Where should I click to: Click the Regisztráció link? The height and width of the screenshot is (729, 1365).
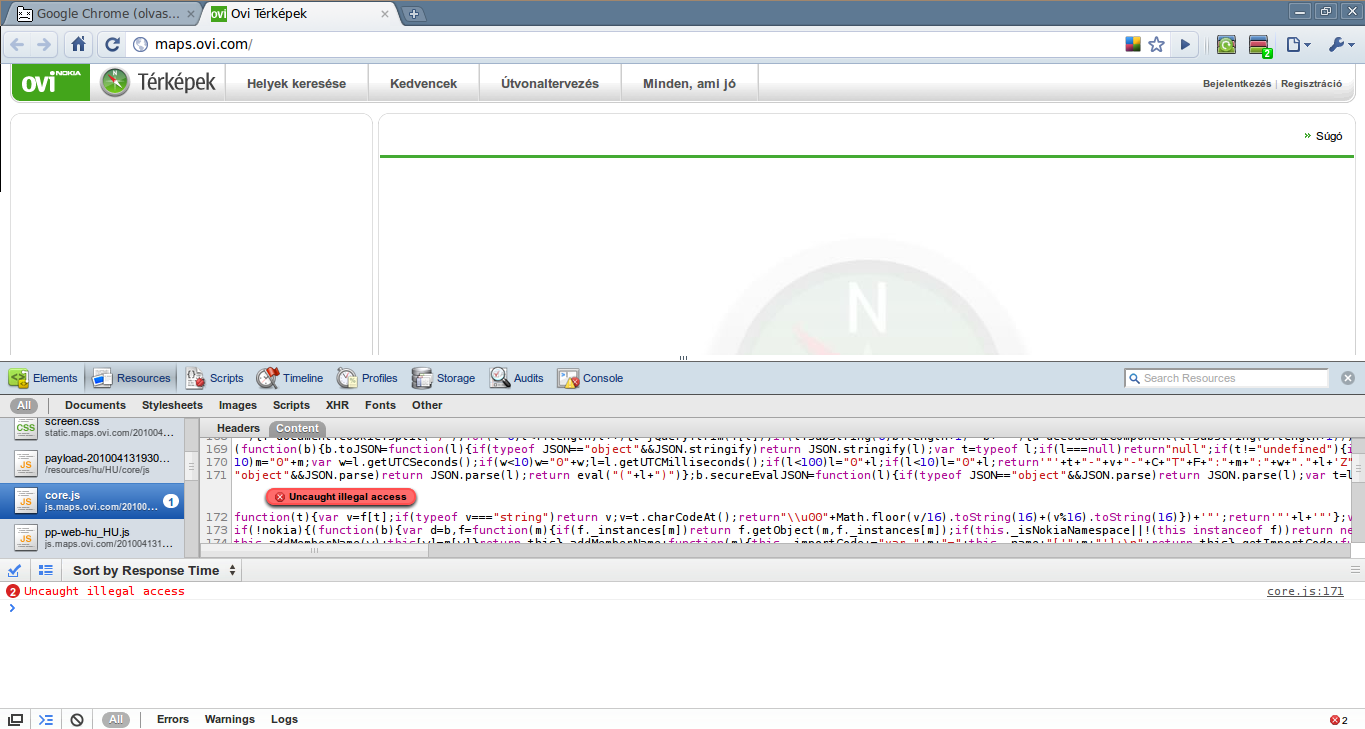point(1311,84)
